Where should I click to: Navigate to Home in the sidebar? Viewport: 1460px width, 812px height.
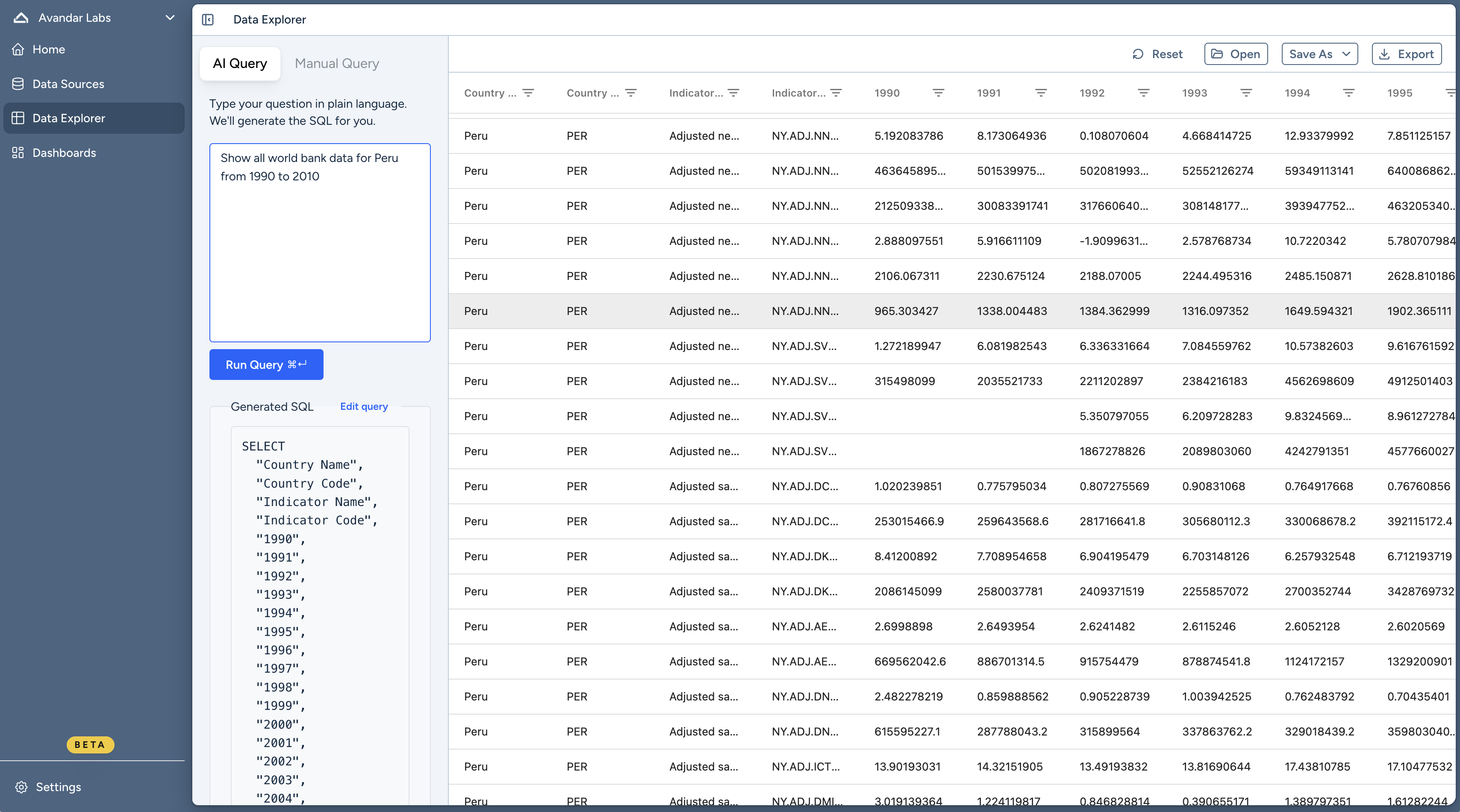tap(48, 49)
